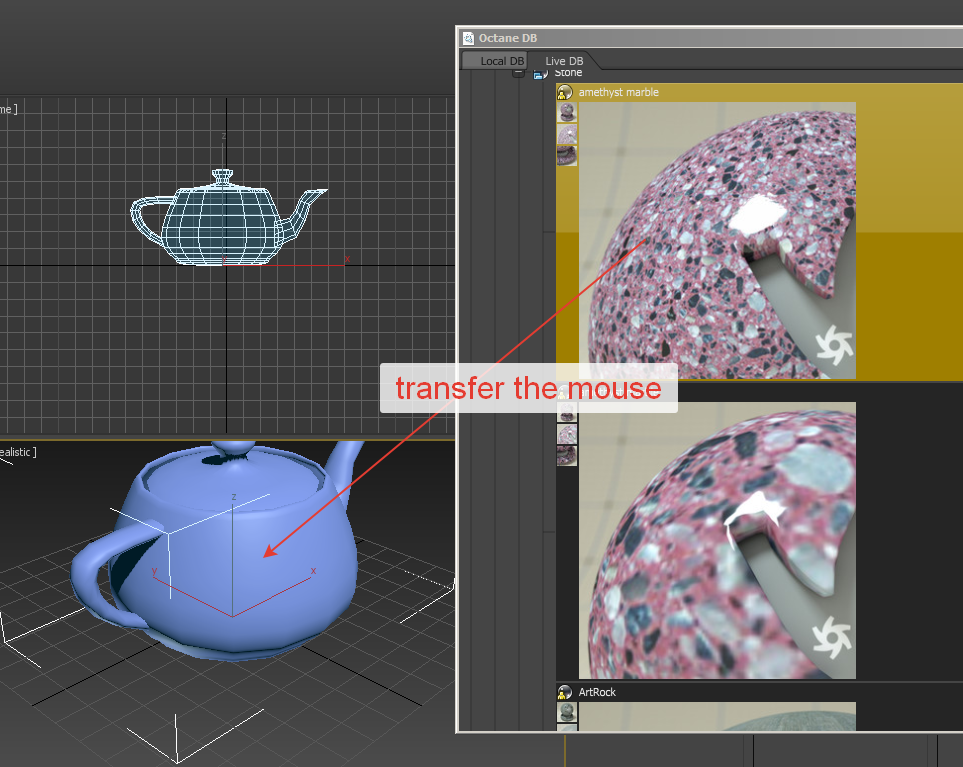Choose the first small ArtRock thumbnail
Viewport: 963px width, 767px height.
pos(567,712)
